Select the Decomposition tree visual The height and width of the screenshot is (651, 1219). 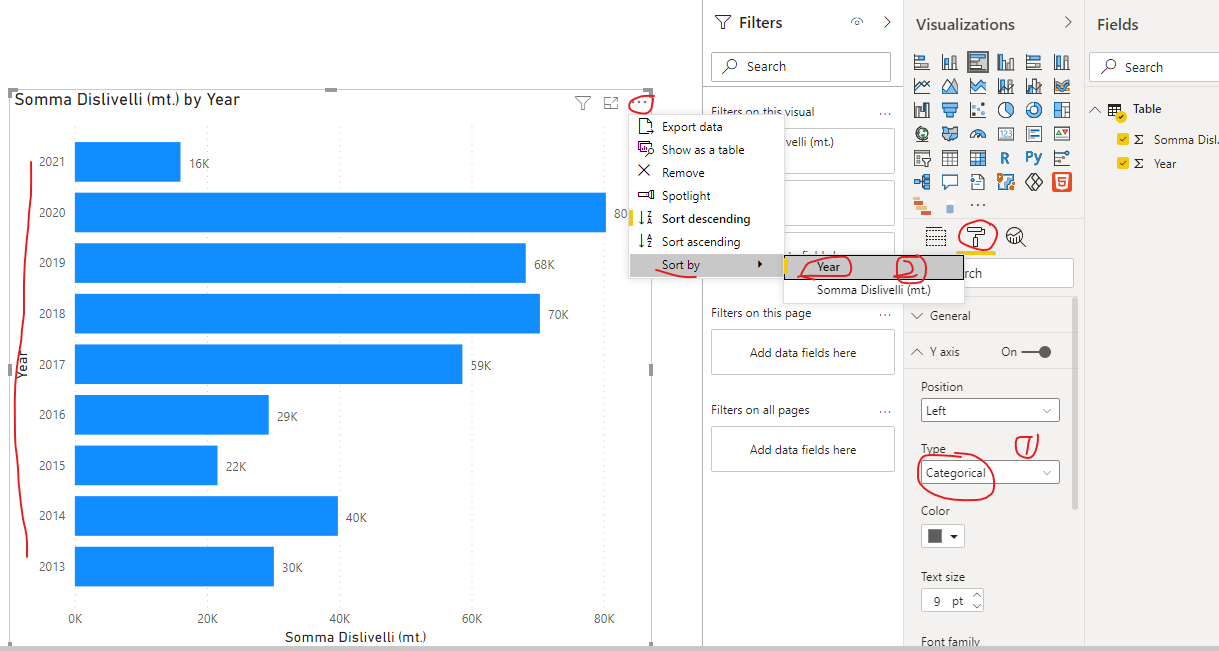click(x=922, y=181)
